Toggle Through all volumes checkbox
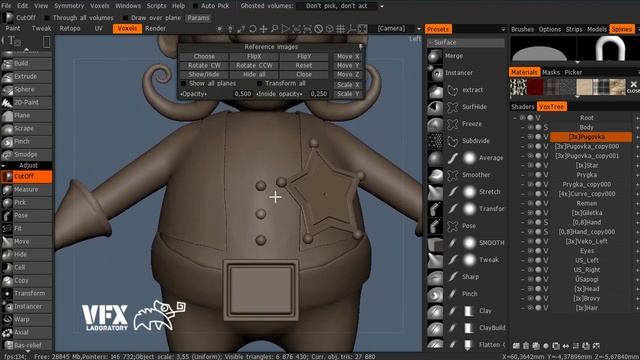Screen dimensions: 640x360 tap(47, 18)
